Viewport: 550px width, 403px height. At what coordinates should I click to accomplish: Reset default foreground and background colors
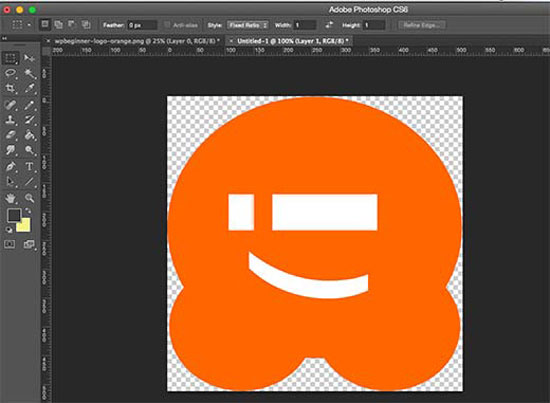pyautogui.click(x=9, y=230)
